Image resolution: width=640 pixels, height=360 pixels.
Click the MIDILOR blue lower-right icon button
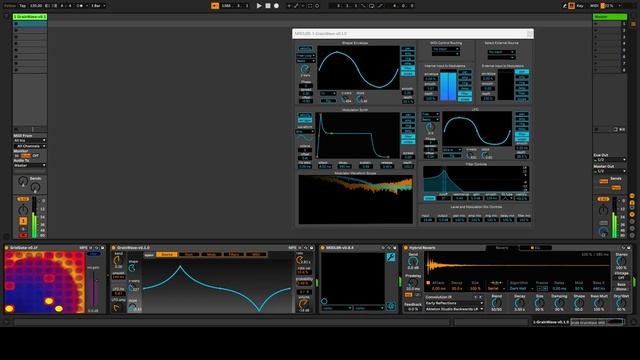(x=391, y=306)
